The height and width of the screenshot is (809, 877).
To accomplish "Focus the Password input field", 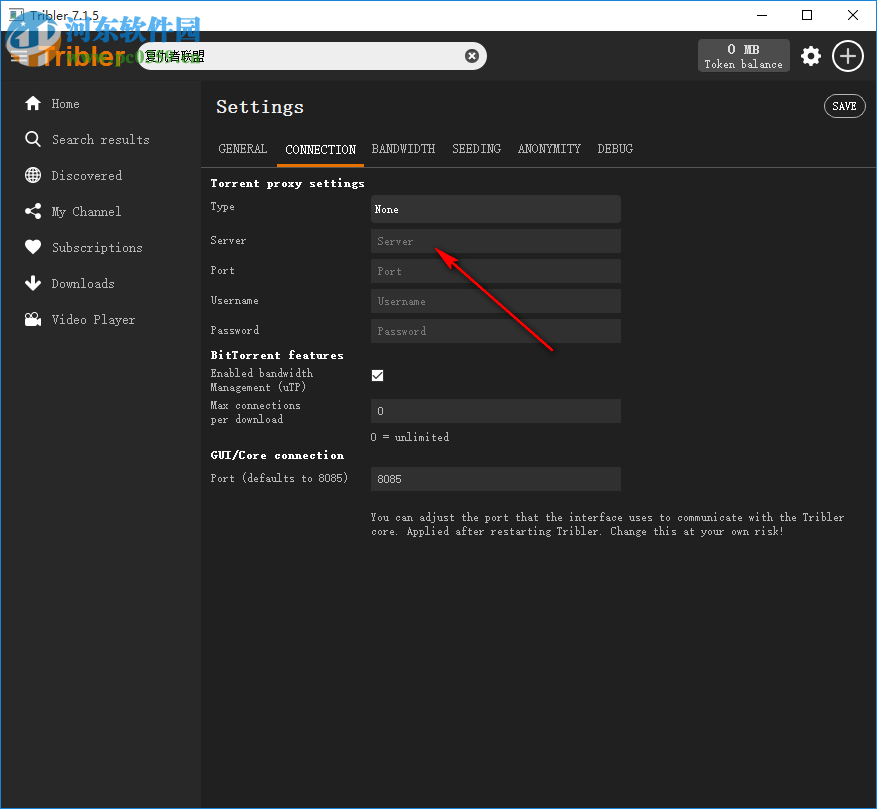I will coord(496,331).
